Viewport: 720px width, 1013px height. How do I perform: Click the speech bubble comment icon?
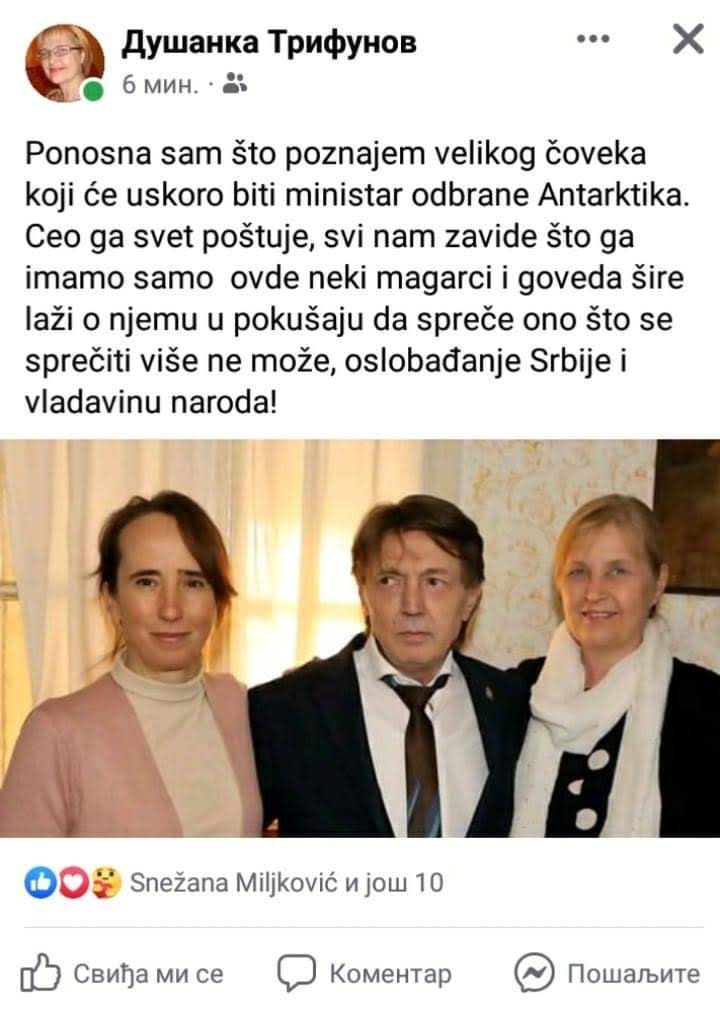pos(297,972)
